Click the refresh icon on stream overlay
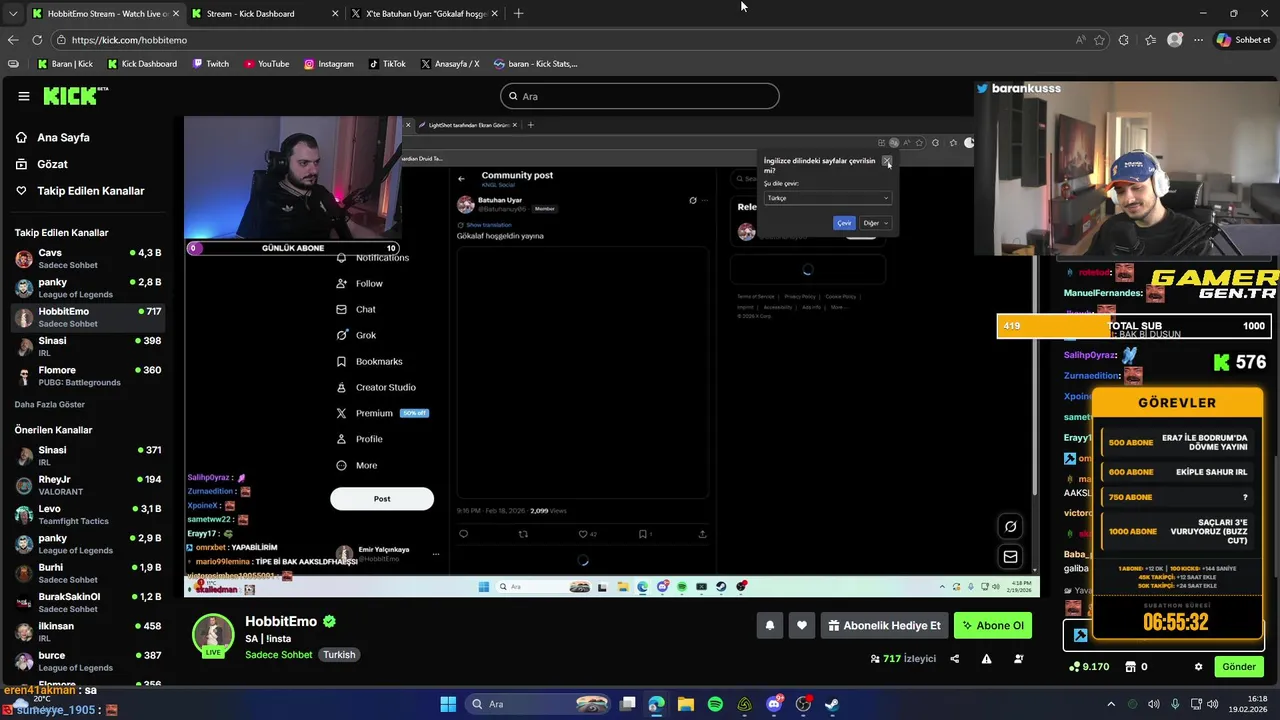 (1011, 527)
